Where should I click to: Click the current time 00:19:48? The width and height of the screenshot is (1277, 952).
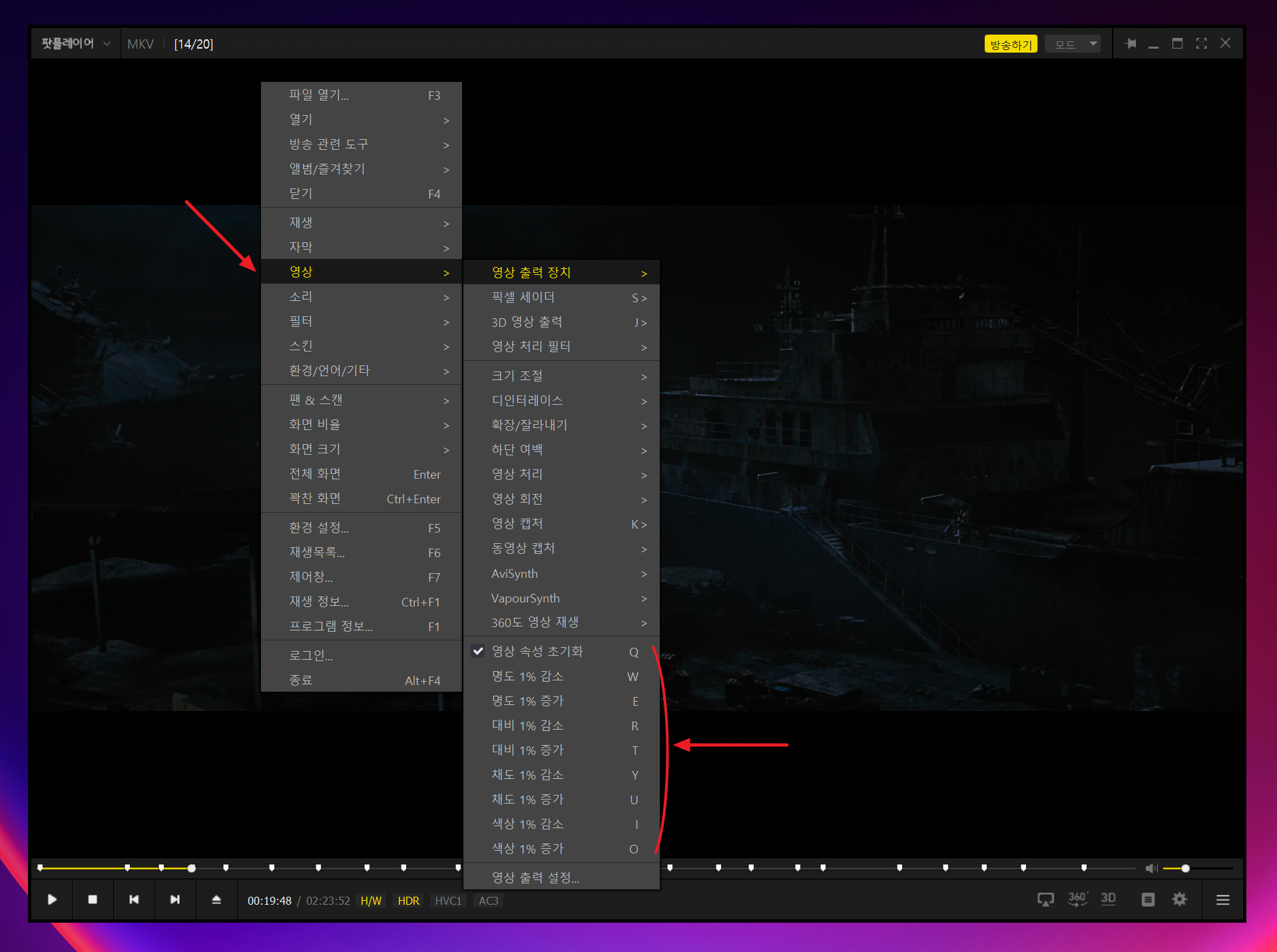tap(270, 901)
